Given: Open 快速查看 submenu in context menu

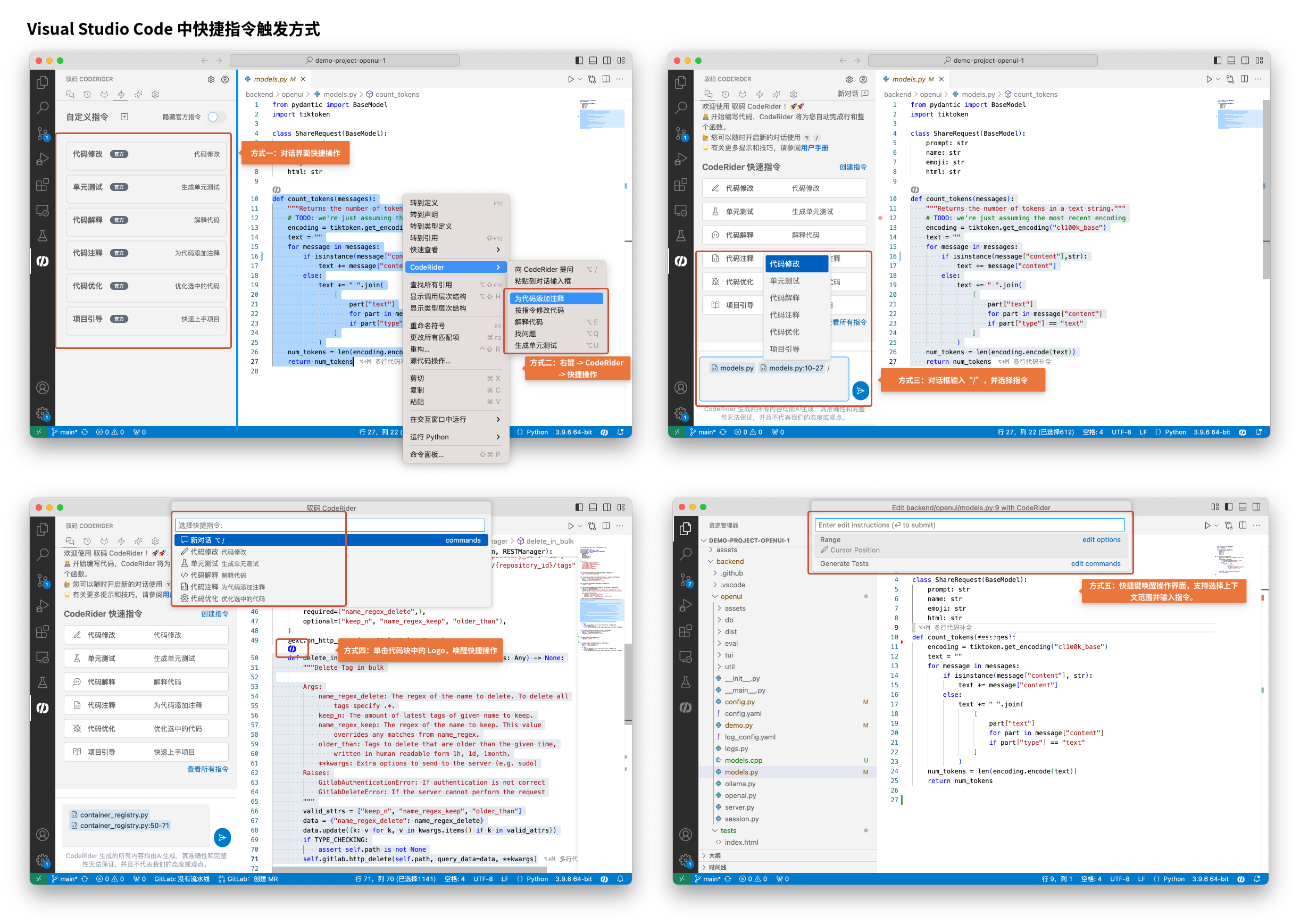Looking at the screenshot, I should pyautogui.click(x=455, y=250).
